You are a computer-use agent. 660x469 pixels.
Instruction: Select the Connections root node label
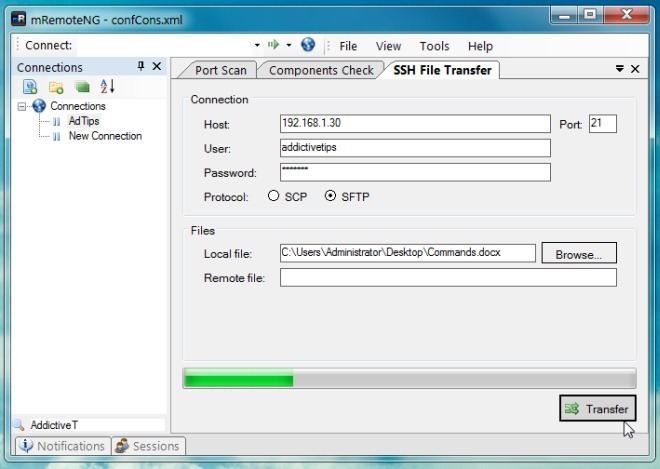[78, 106]
